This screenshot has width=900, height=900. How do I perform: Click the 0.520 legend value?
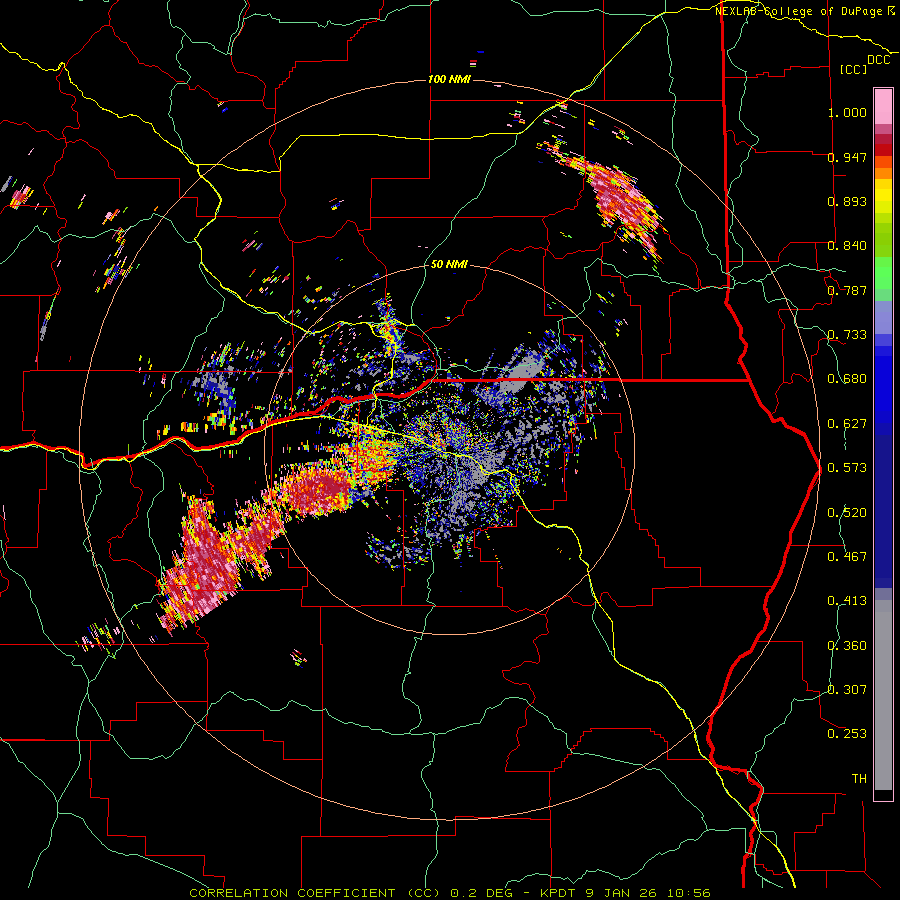tap(847, 513)
